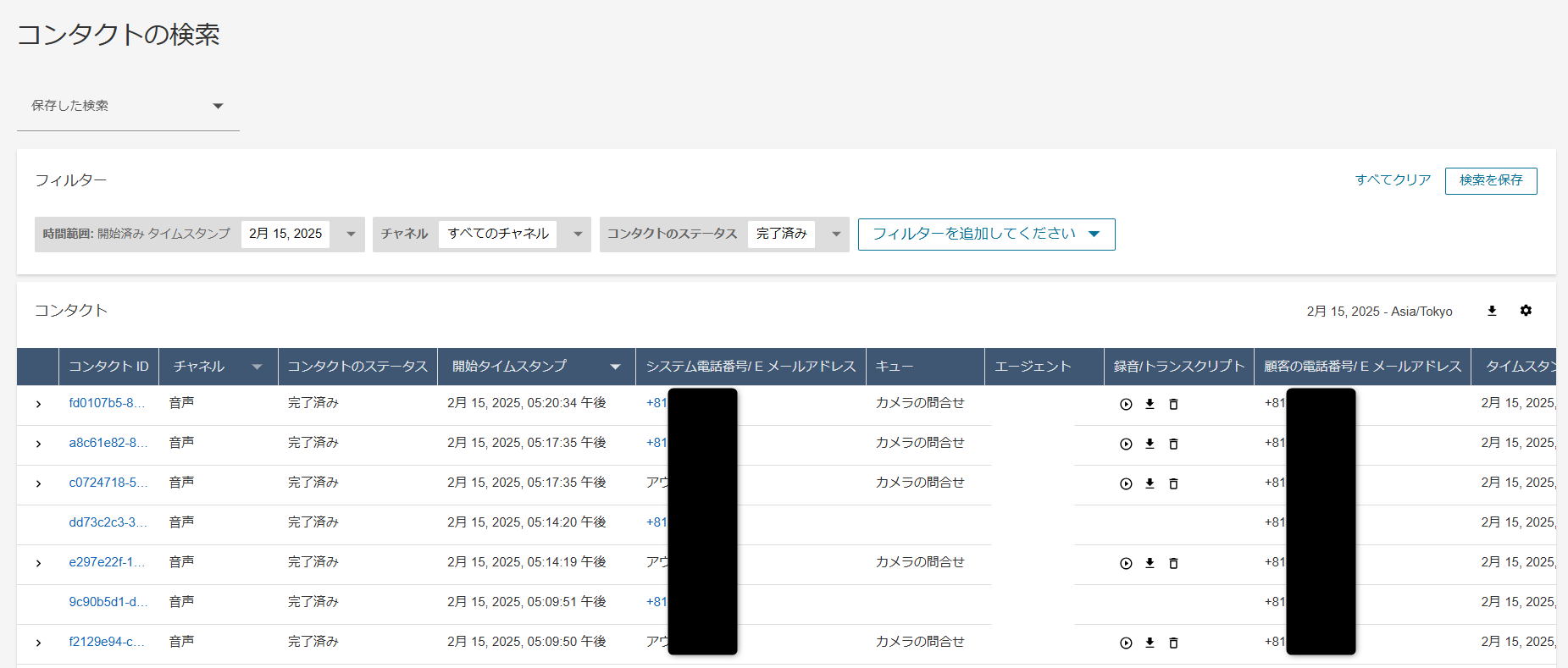Open table settings gear icon

pyautogui.click(x=1526, y=311)
